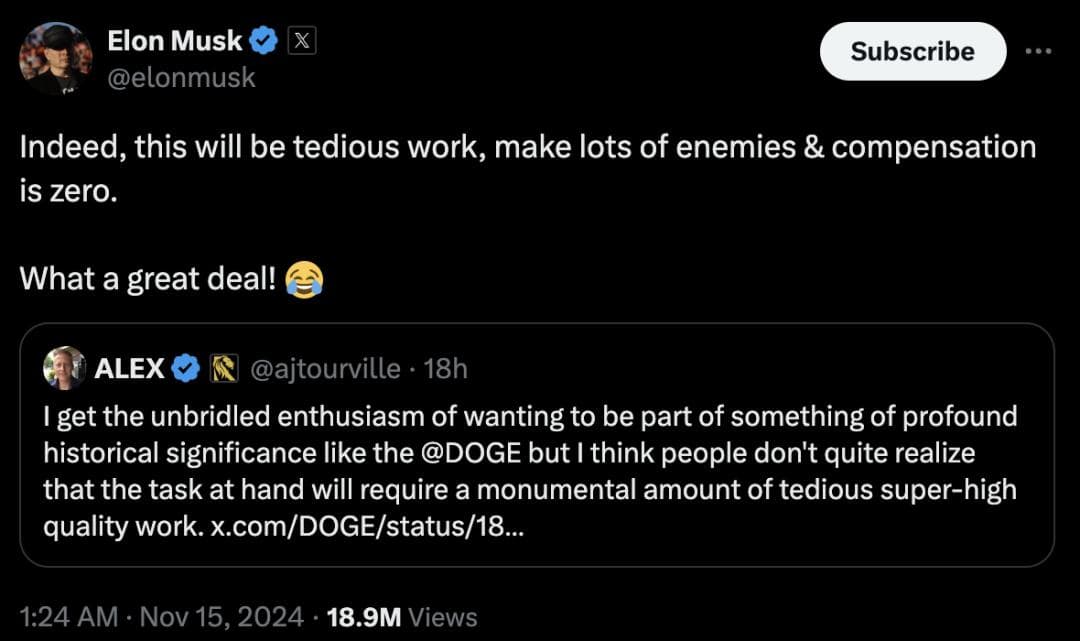Click the 18h timestamp on quoted tweet
This screenshot has height=641, width=1080.
[446, 369]
